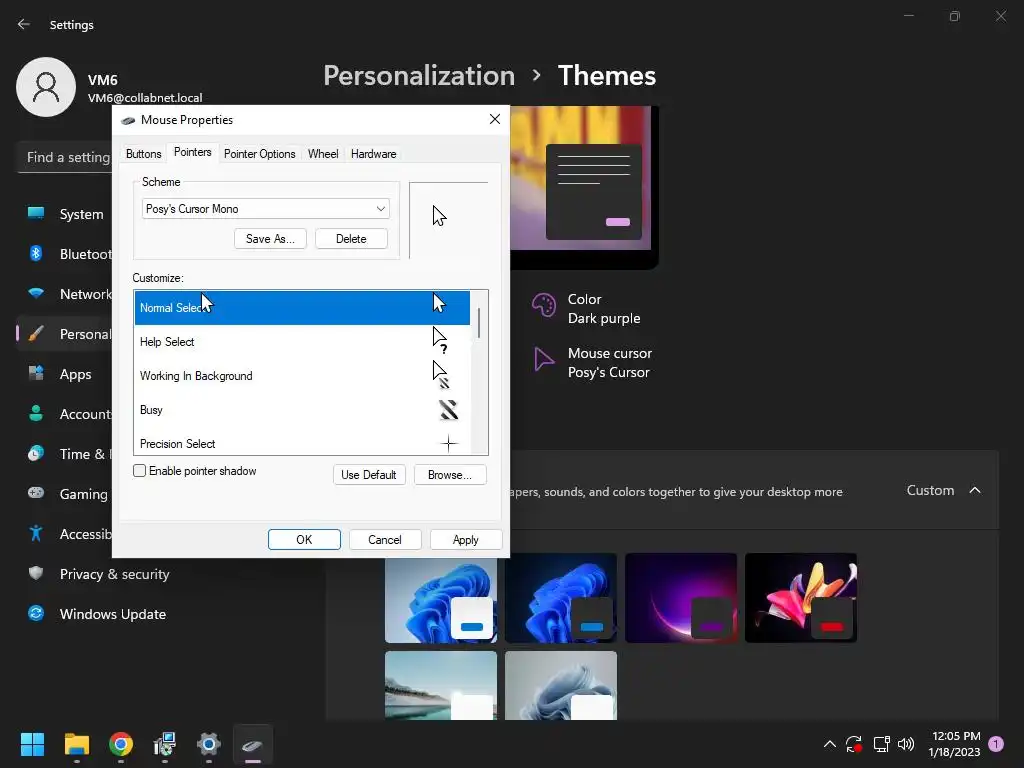This screenshot has width=1024, height=768.
Task: Click the VM6 user avatar
Action: tap(46, 87)
